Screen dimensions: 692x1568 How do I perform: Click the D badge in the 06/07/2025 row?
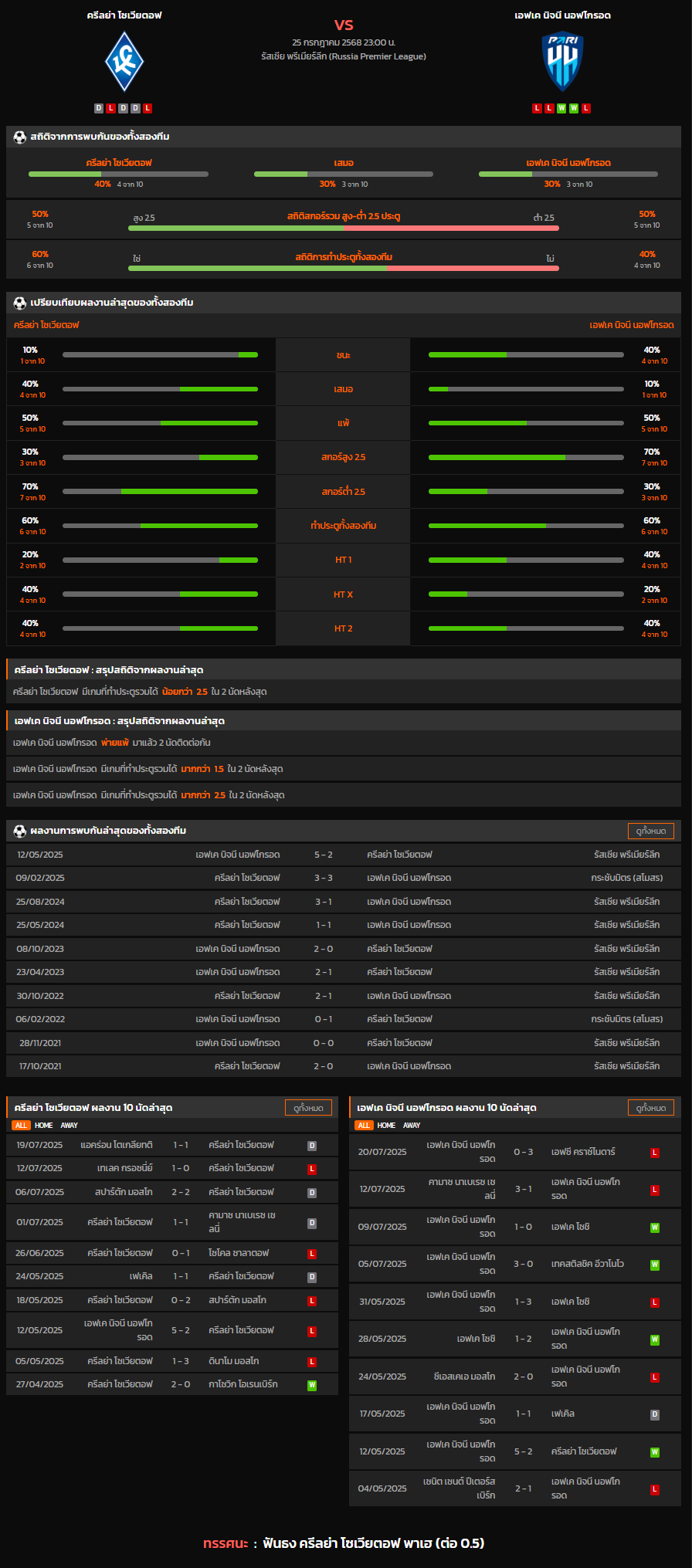coord(312,1193)
